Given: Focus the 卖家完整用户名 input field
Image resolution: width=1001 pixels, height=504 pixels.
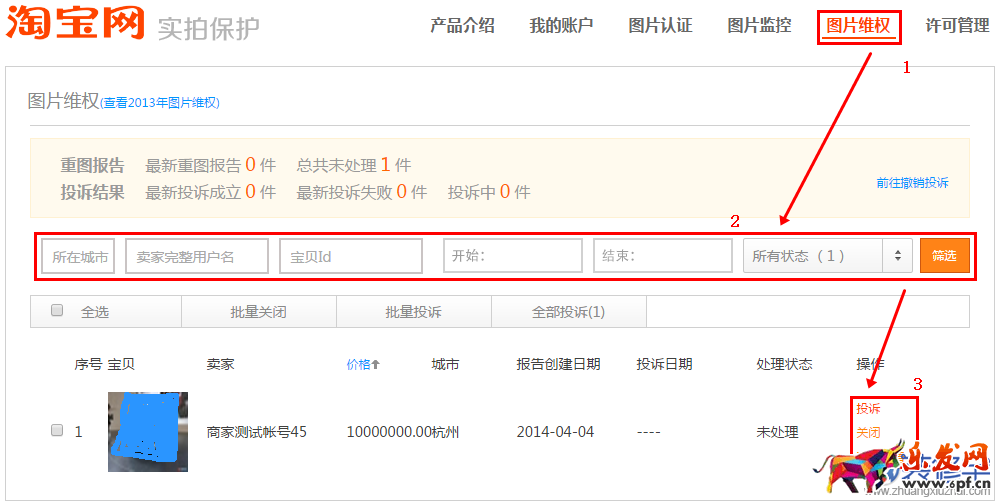Looking at the screenshot, I should point(196,256).
